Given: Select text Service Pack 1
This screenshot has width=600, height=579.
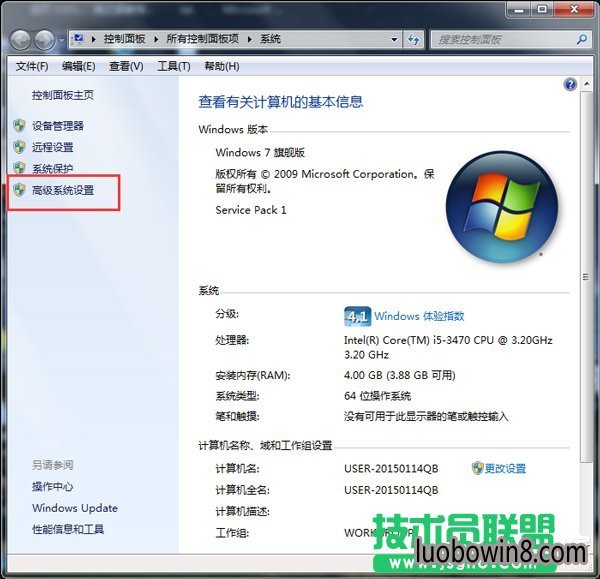Looking at the screenshot, I should (x=251, y=210).
